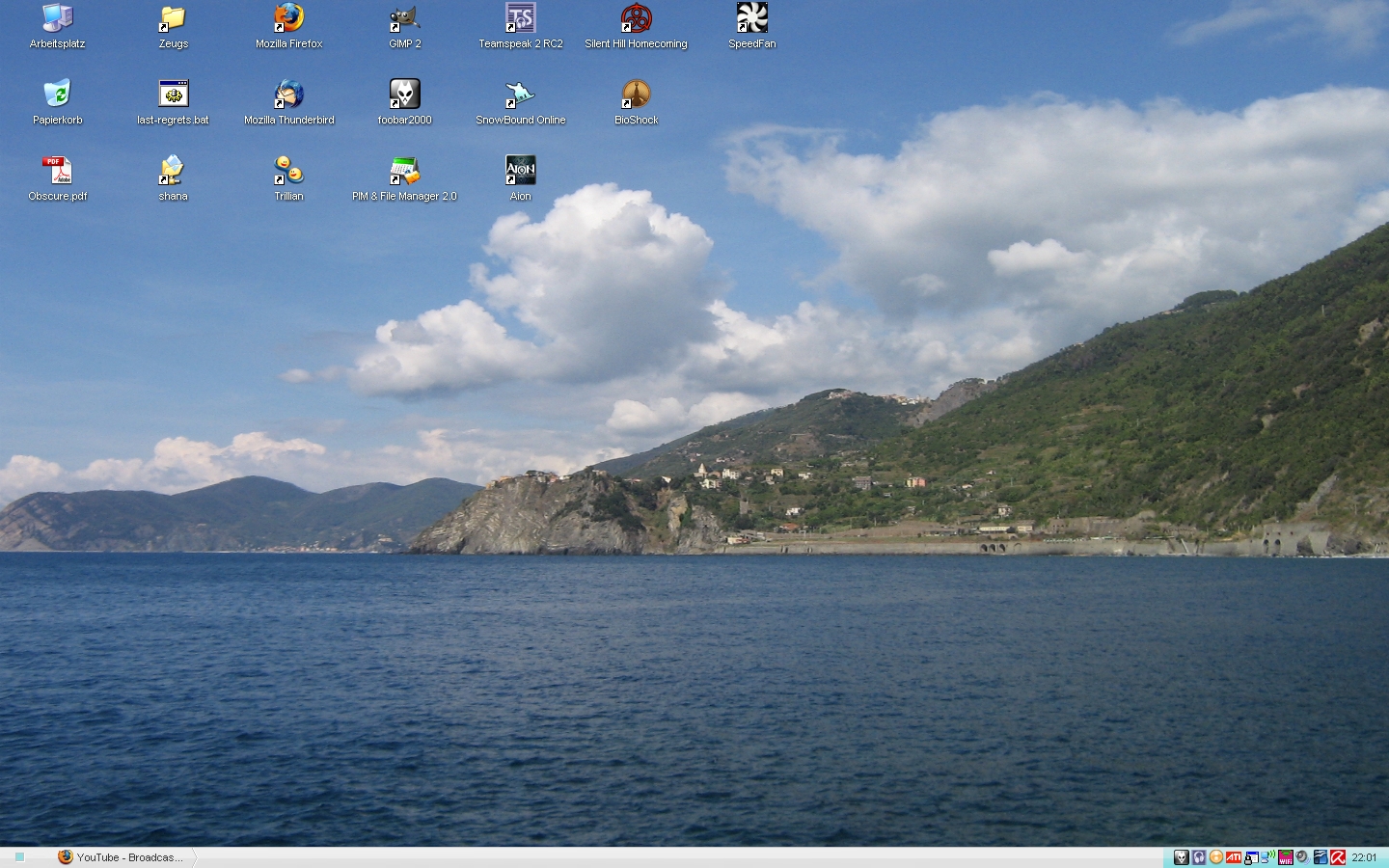
Task: Click the Silent Hill Homecoming shortcut
Action: click(x=636, y=18)
